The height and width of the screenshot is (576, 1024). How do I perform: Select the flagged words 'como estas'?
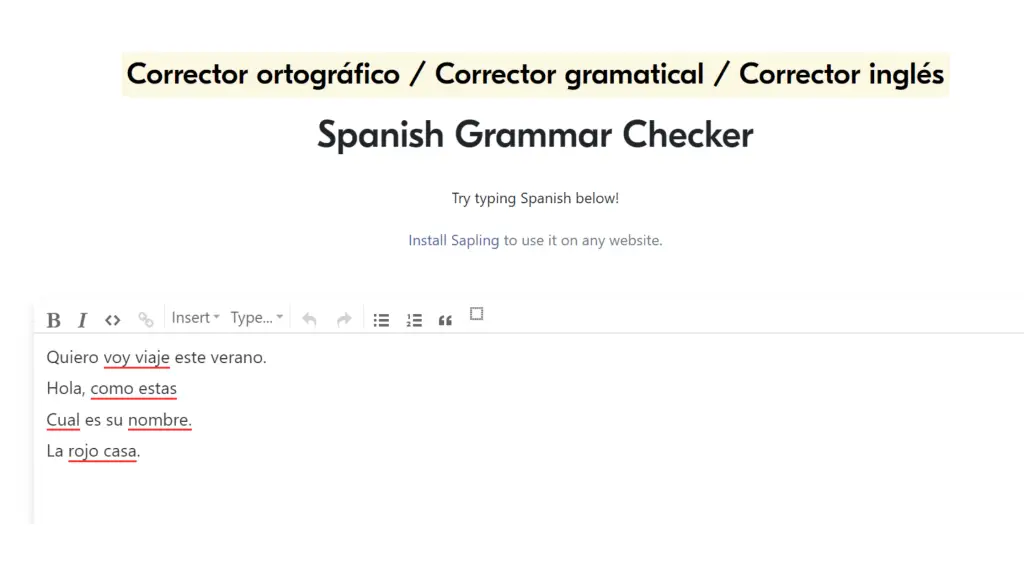134,388
